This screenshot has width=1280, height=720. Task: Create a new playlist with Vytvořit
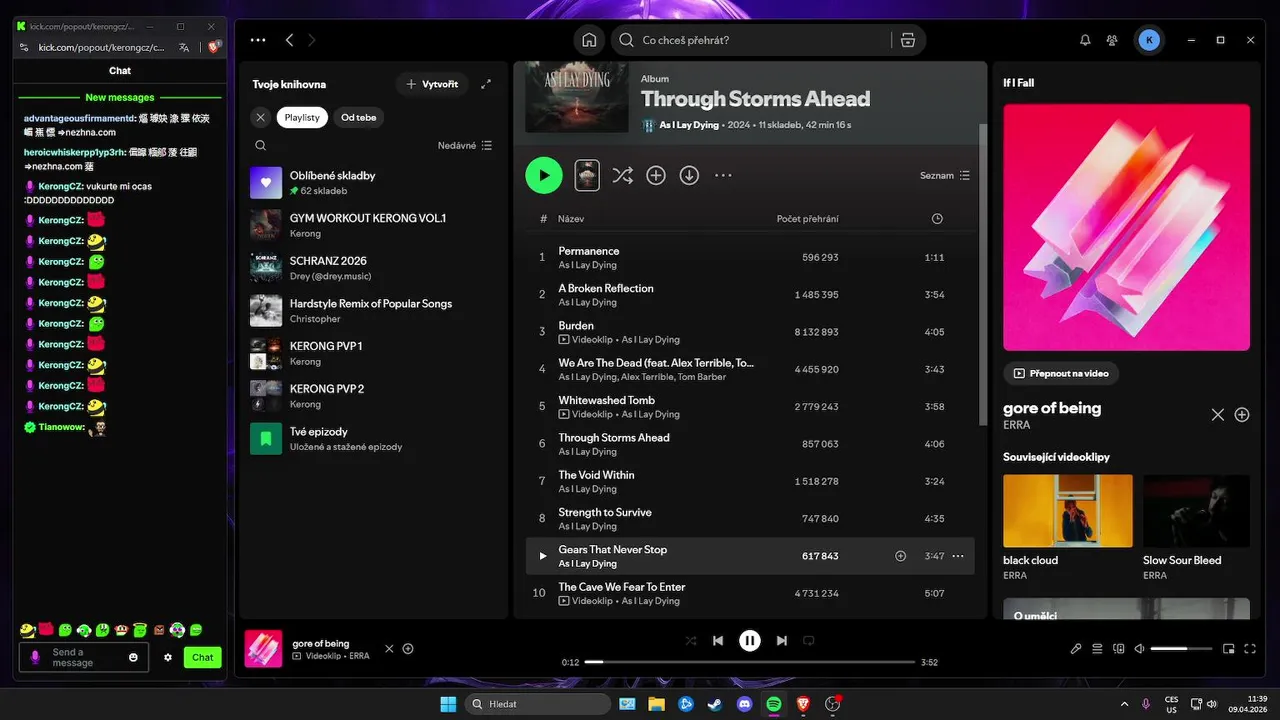click(432, 84)
